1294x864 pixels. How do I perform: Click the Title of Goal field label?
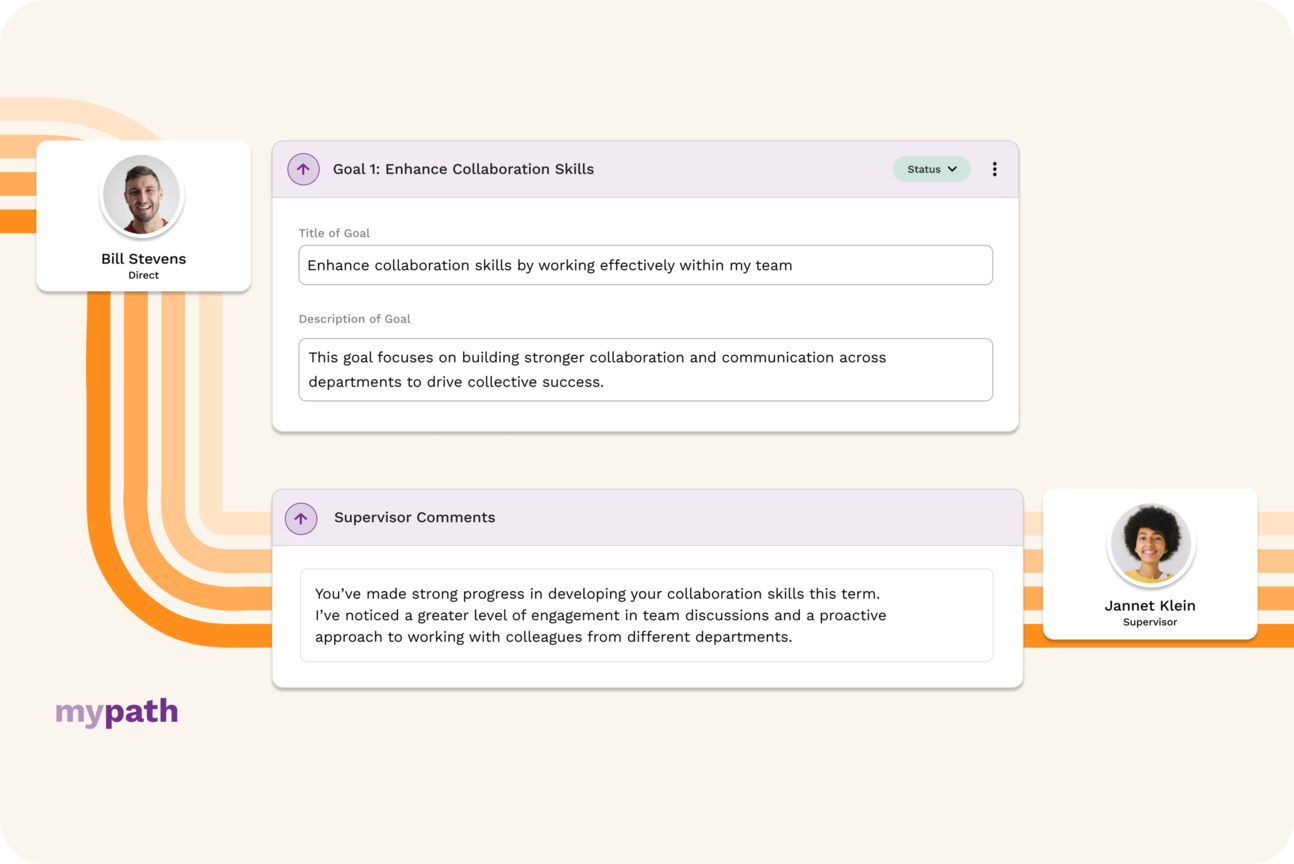tap(334, 233)
